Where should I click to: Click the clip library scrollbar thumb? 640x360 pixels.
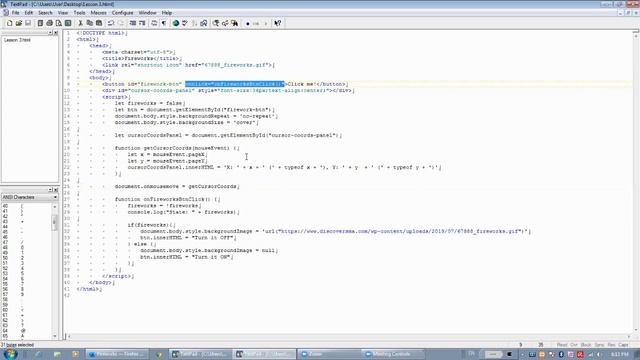(55, 223)
